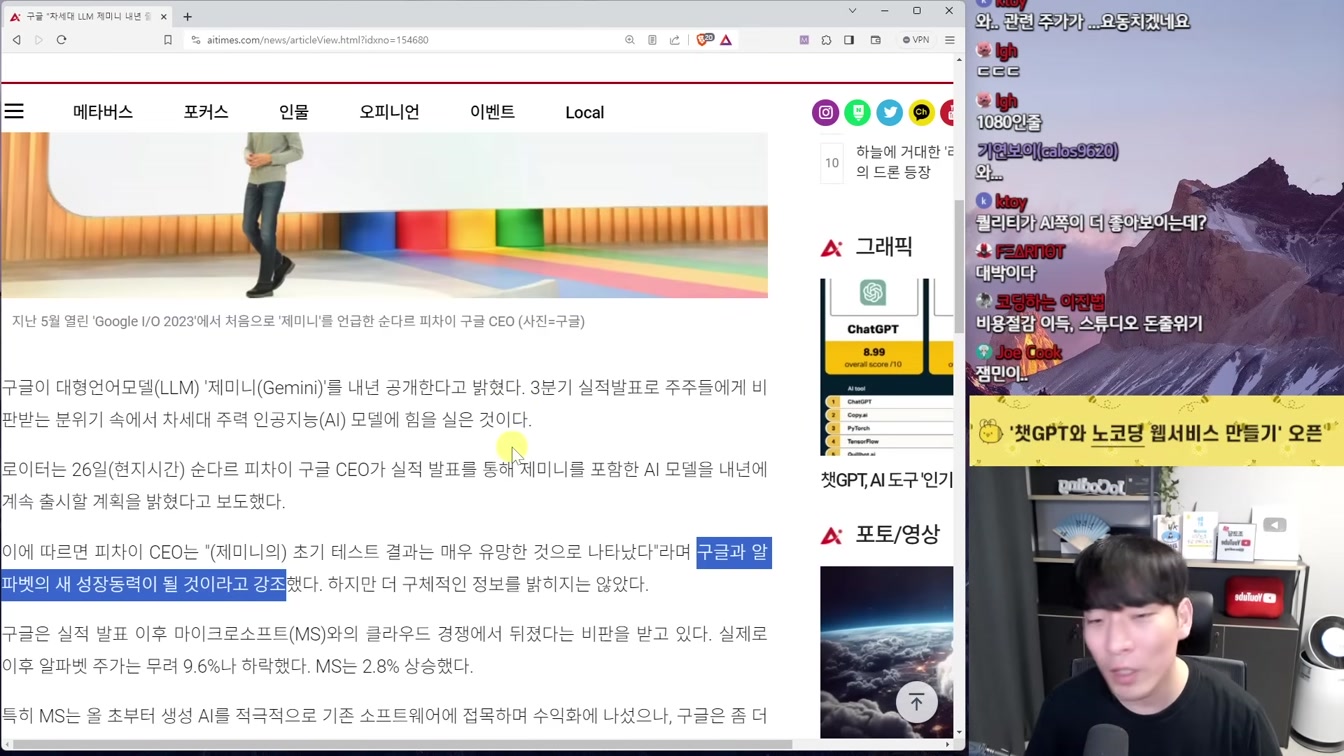Open the A logo icon beside 포토/영상
This screenshot has height=756, width=1344.
(831, 536)
